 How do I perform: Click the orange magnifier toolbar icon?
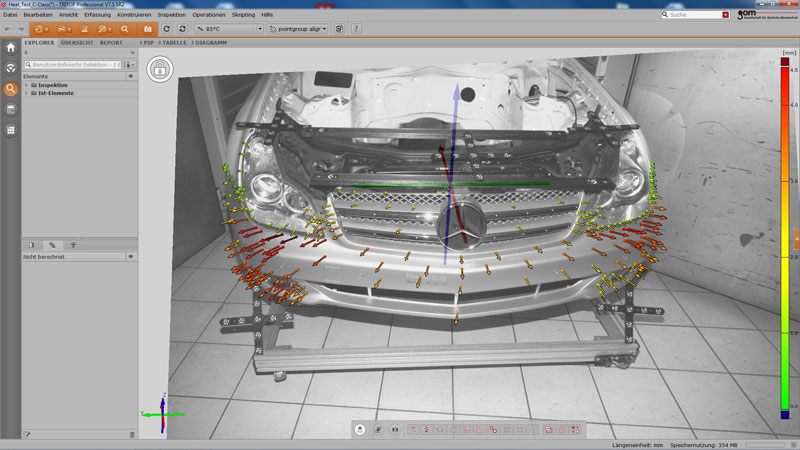coord(125,29)
